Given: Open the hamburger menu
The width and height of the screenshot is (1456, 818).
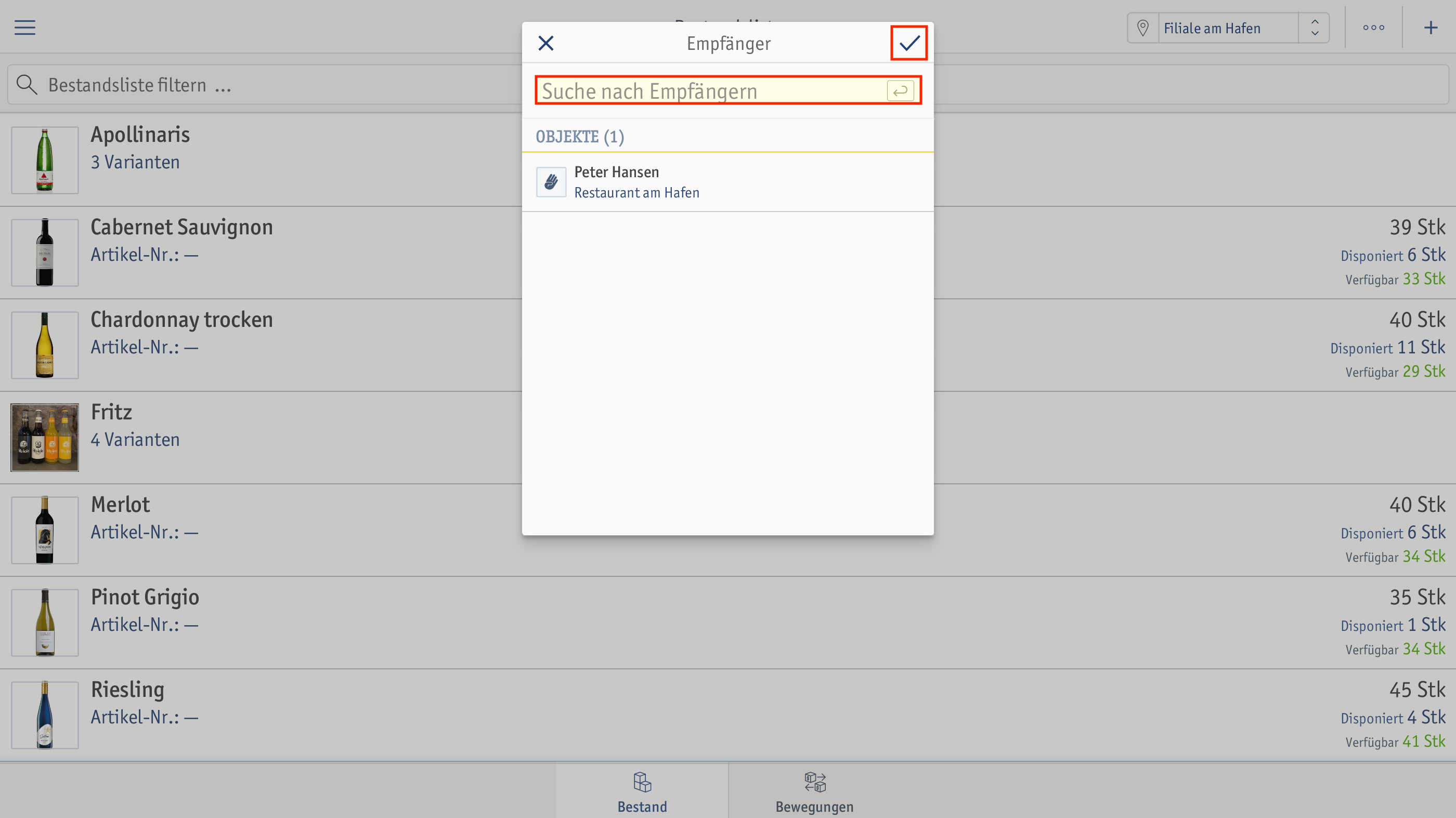Looking at the screenshot, I should pos(25,27).
